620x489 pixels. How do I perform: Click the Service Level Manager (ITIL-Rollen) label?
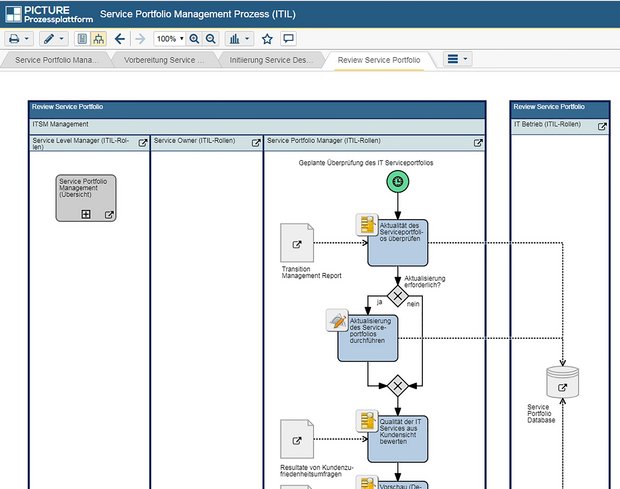click(81, 143)
